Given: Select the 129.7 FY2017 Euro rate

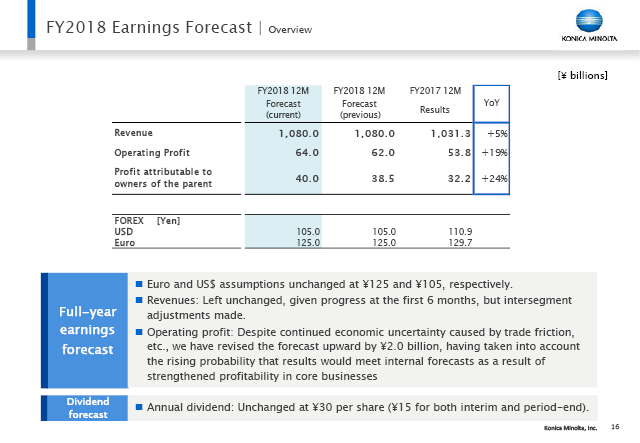Looking at the screenshot, I should [460, 243].
